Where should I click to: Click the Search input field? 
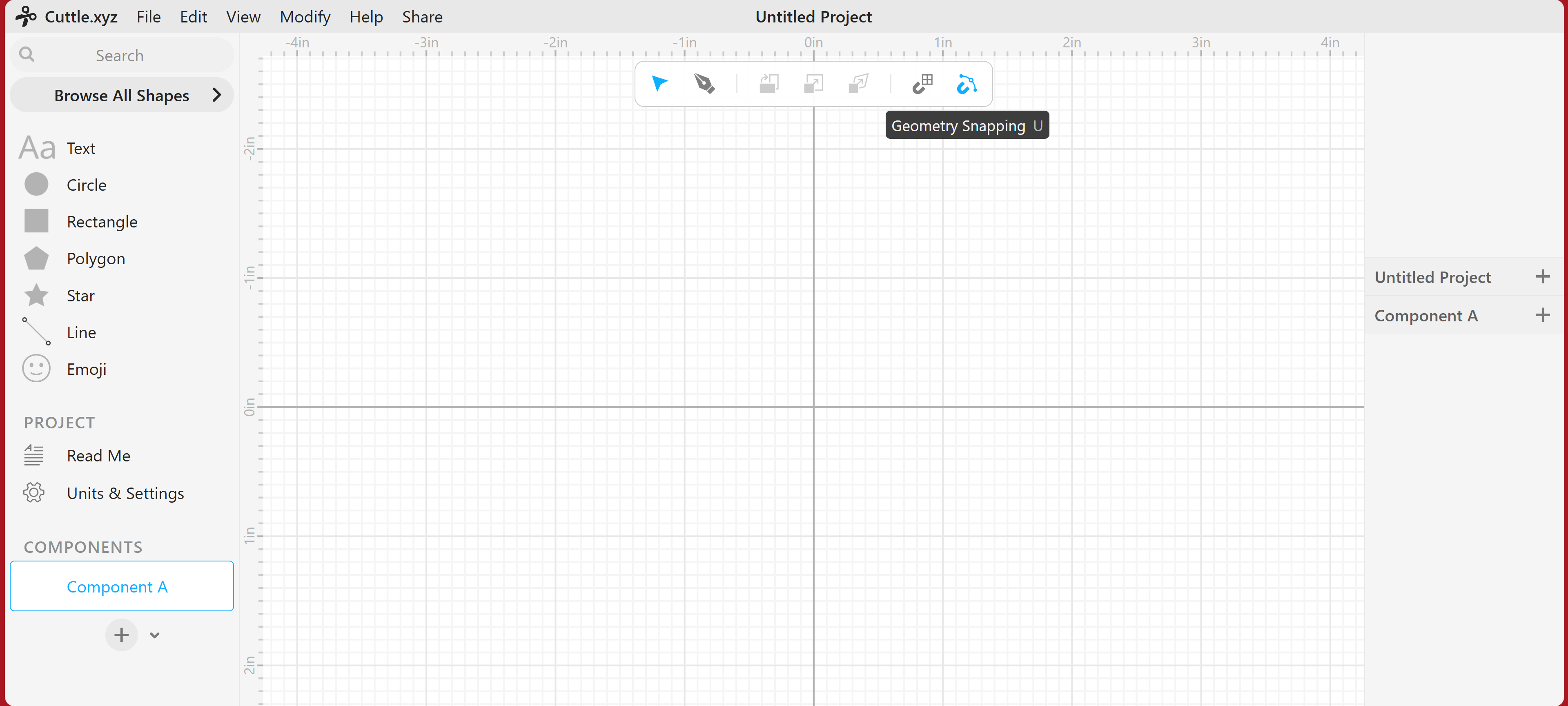tap(120, 55)
